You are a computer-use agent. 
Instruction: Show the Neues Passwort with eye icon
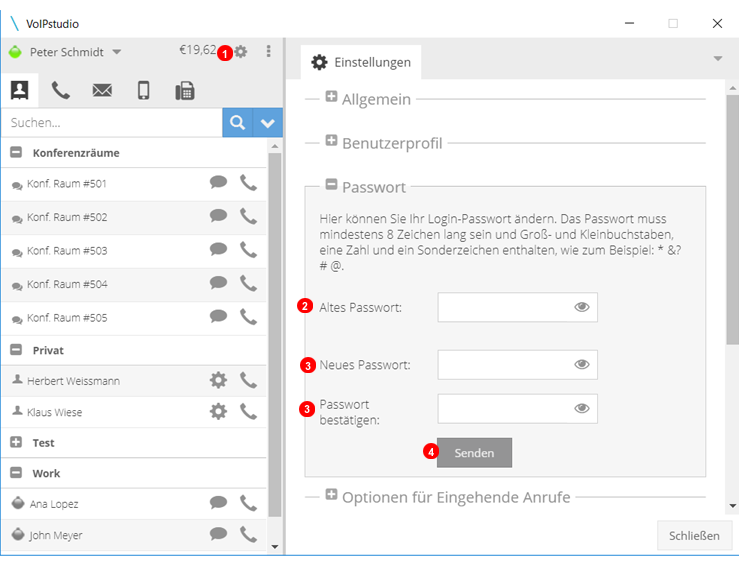(x=582, y=364)
